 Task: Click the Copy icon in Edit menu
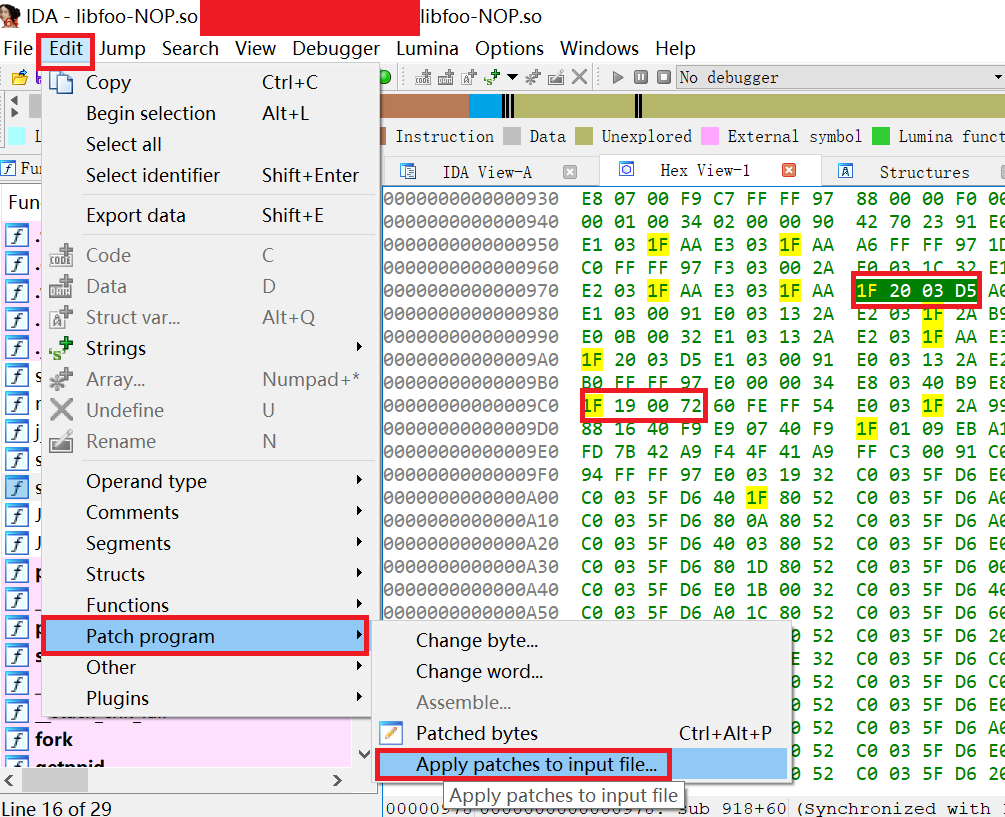(61, 83)
